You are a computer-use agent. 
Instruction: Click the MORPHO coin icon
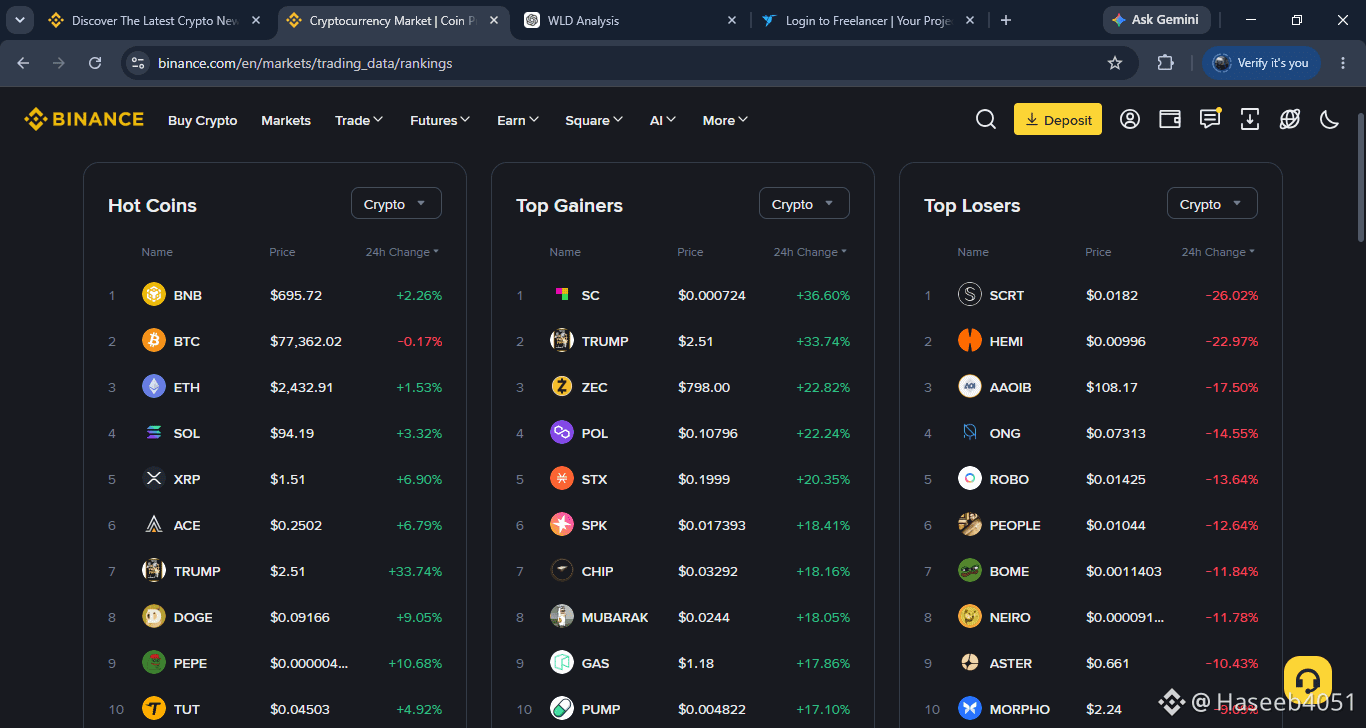(970, 709)
